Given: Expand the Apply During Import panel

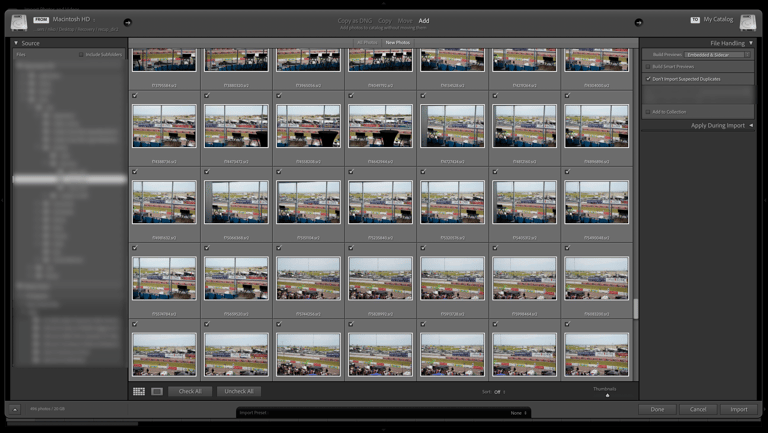Looking at the screenshot, I should pos(751,125).
